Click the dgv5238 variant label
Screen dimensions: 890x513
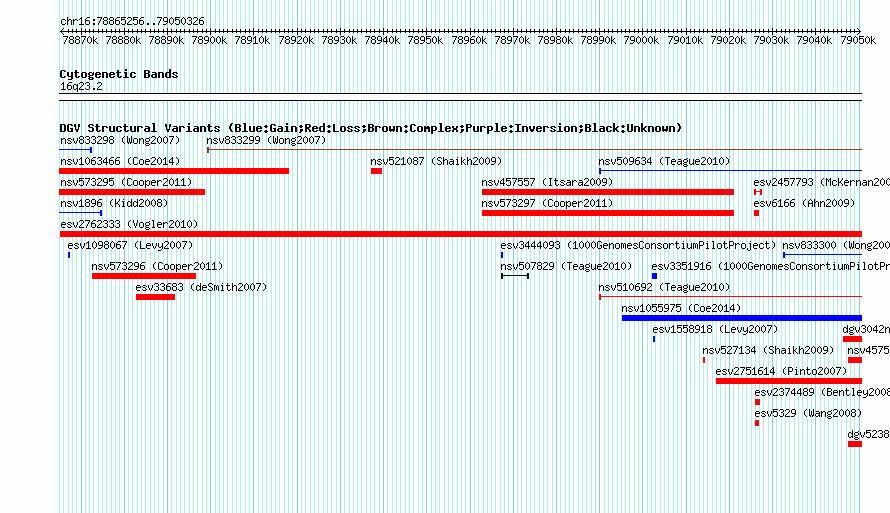tap(868, 434)
